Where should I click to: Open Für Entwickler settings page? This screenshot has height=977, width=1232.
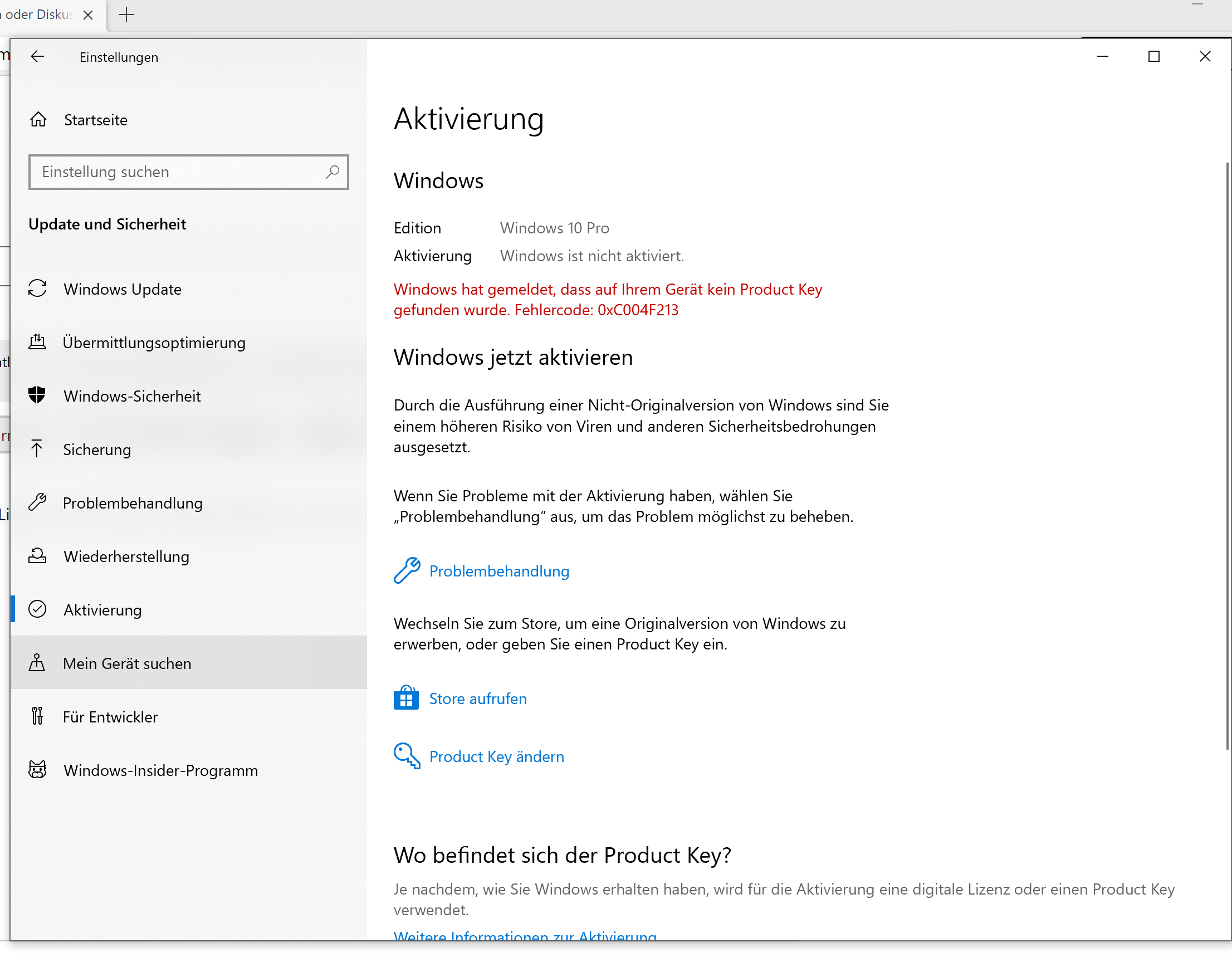189,716
